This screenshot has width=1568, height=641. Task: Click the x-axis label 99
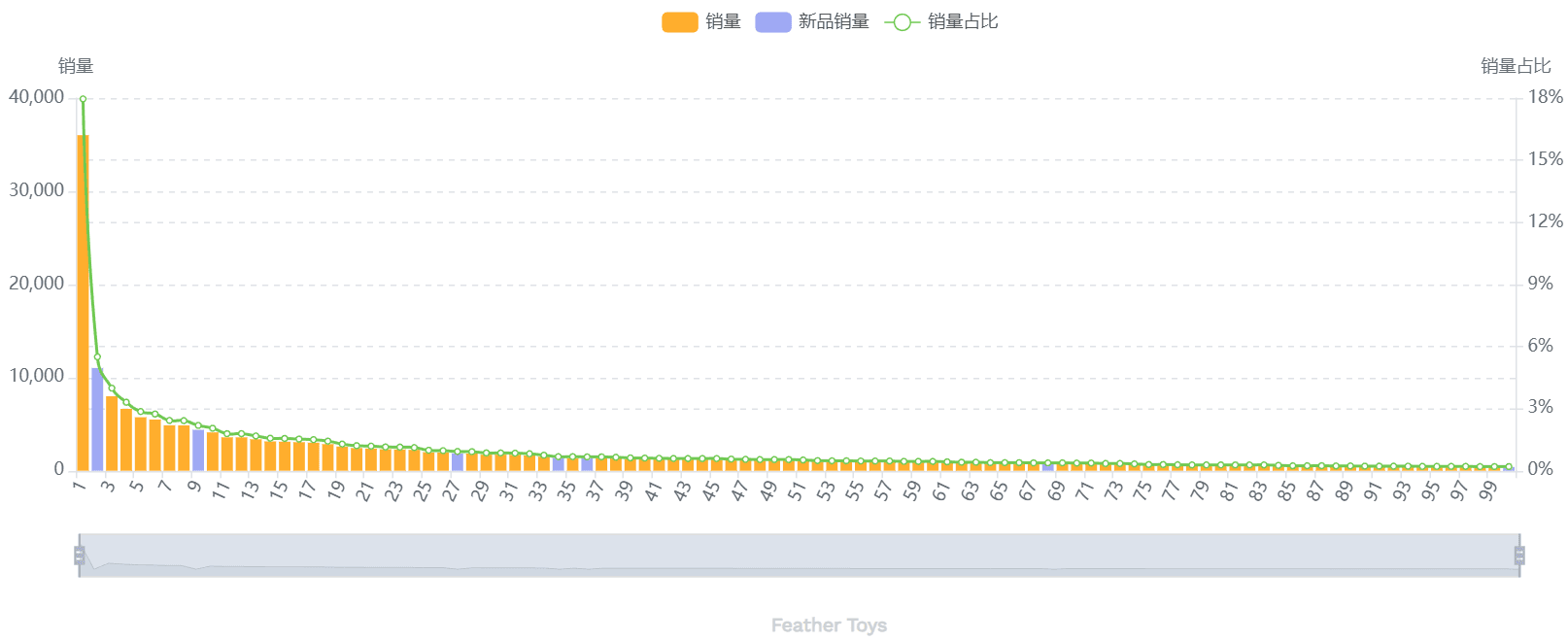click(x=1487, y=491)
